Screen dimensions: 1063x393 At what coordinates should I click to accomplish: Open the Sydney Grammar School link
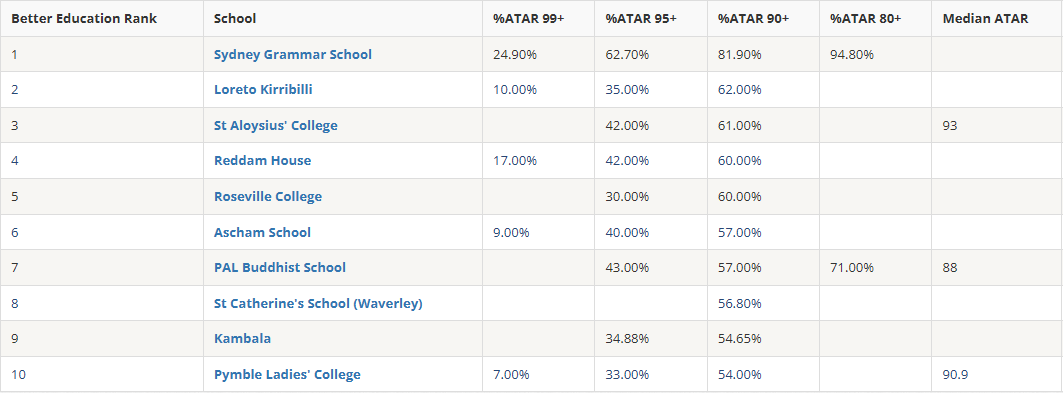[293, 54]
